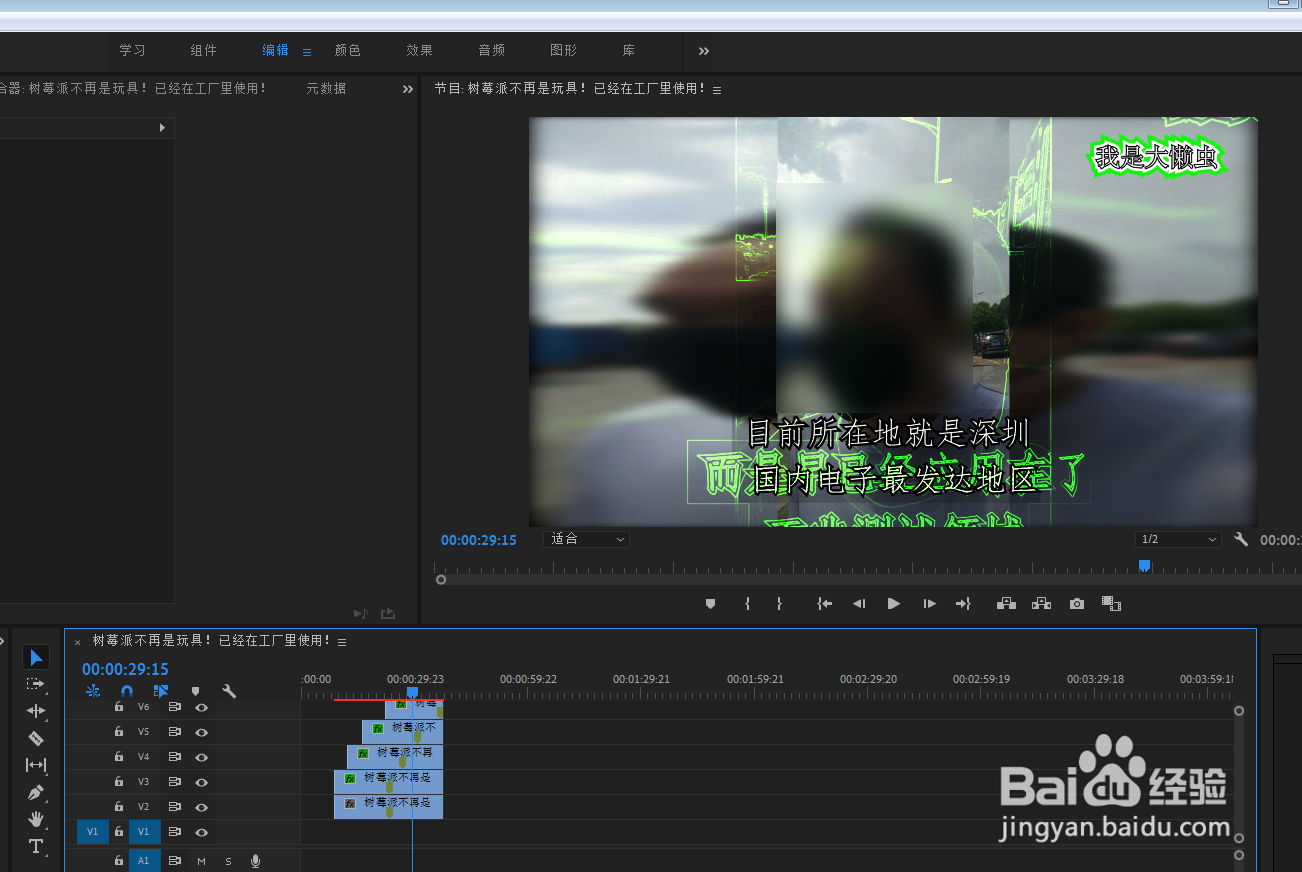
Task: Toggle V6 track visibility eye
Action: [202, 707]
